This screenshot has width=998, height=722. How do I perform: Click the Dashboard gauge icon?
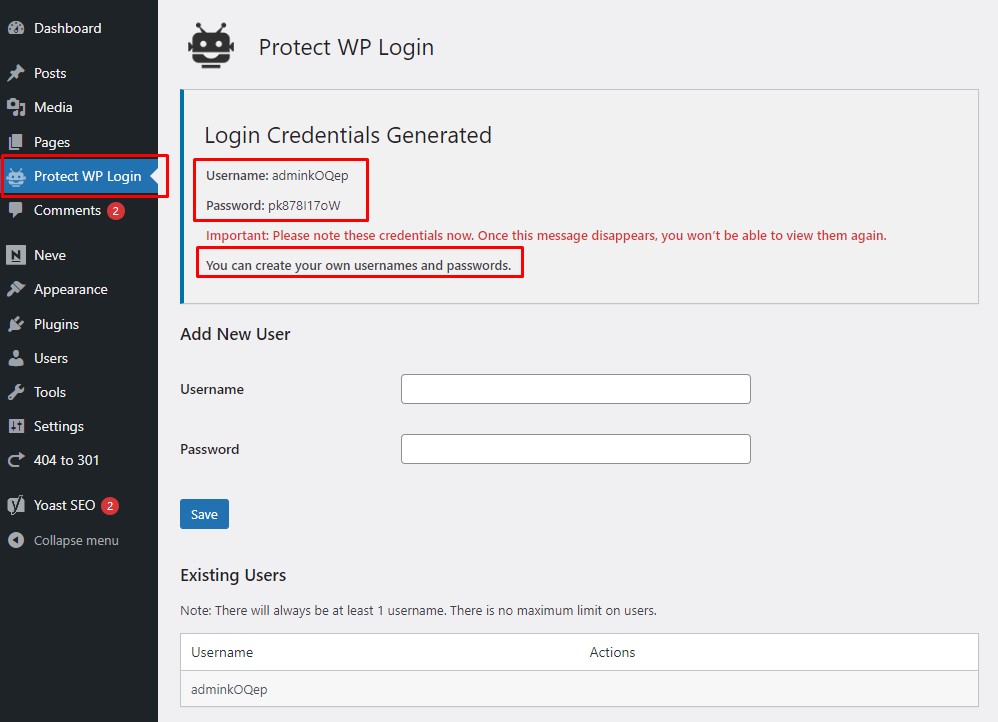(16, 28)
